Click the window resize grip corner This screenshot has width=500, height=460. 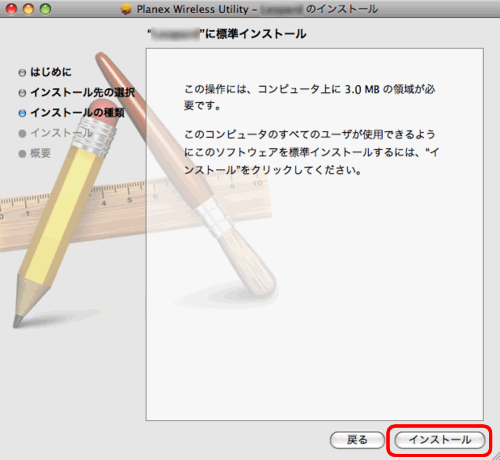point(496,456)
